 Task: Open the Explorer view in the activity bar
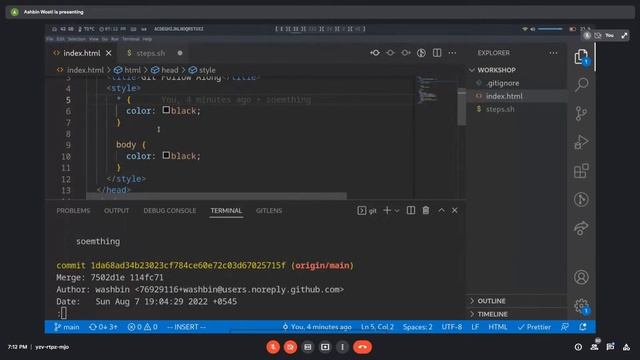tap(581, 56)
